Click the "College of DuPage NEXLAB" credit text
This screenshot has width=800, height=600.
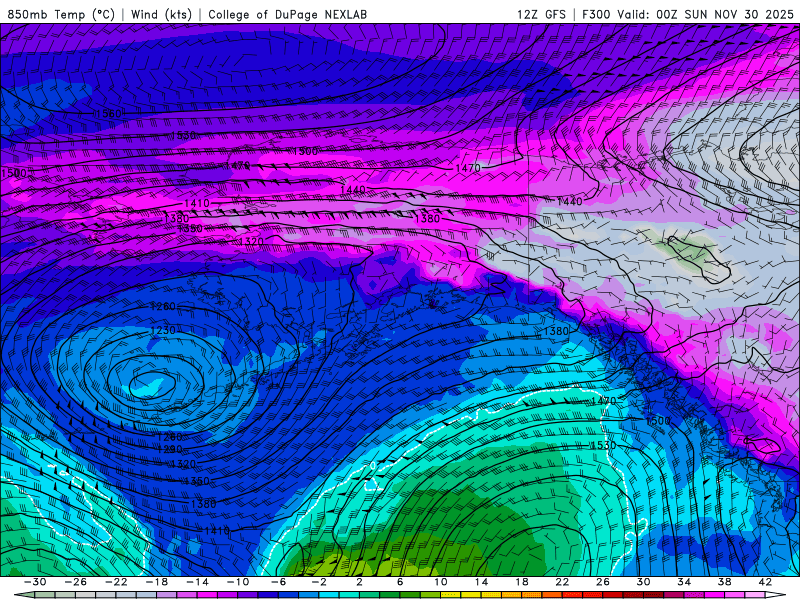pyautogui.click(x=287, y=14)
